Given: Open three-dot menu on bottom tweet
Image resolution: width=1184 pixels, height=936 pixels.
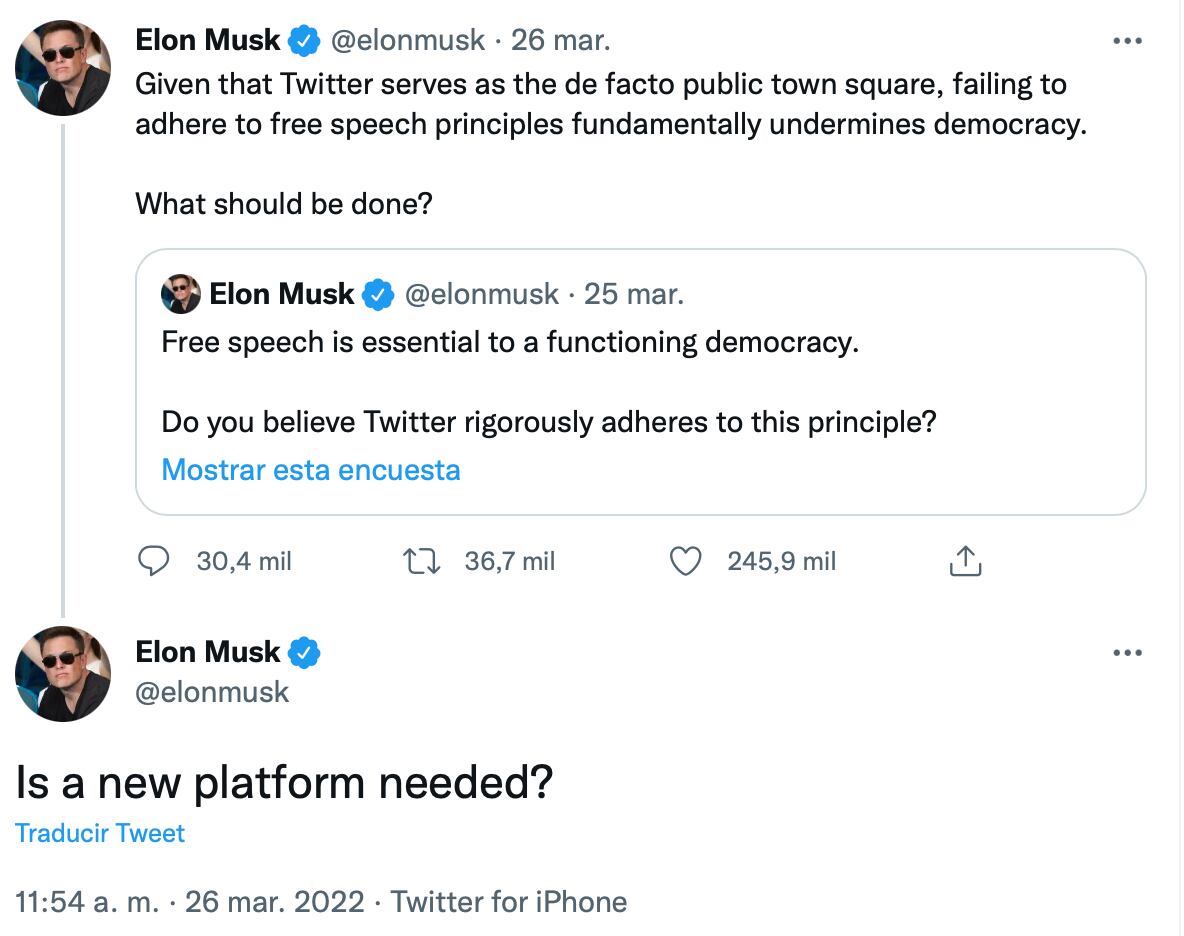Looking at the screenshot, I should click(1127, 653).
